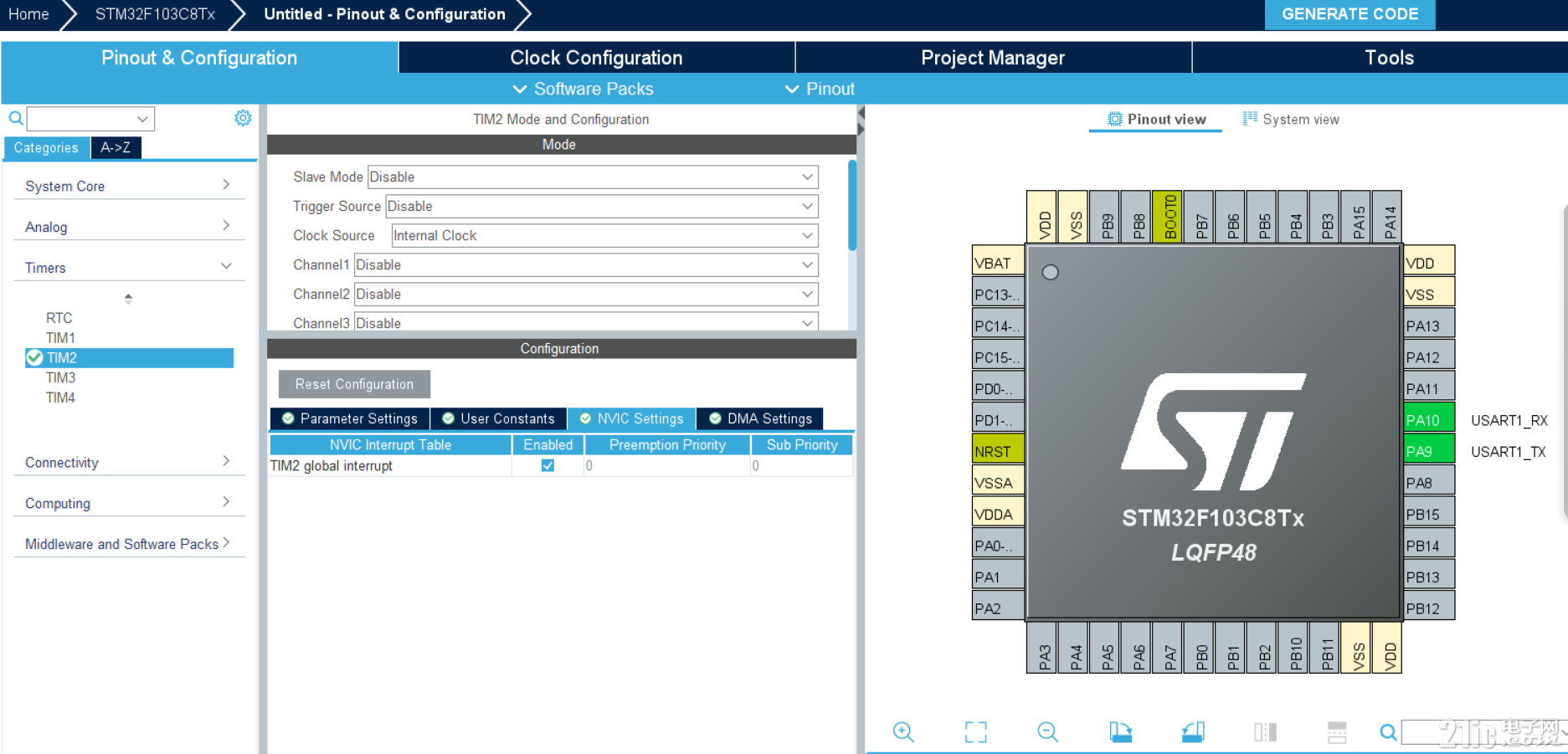Click the horizontal flip icon below pinout
The height and width of the screenshot is (754, 1568).
click(x=1265, y=732)
